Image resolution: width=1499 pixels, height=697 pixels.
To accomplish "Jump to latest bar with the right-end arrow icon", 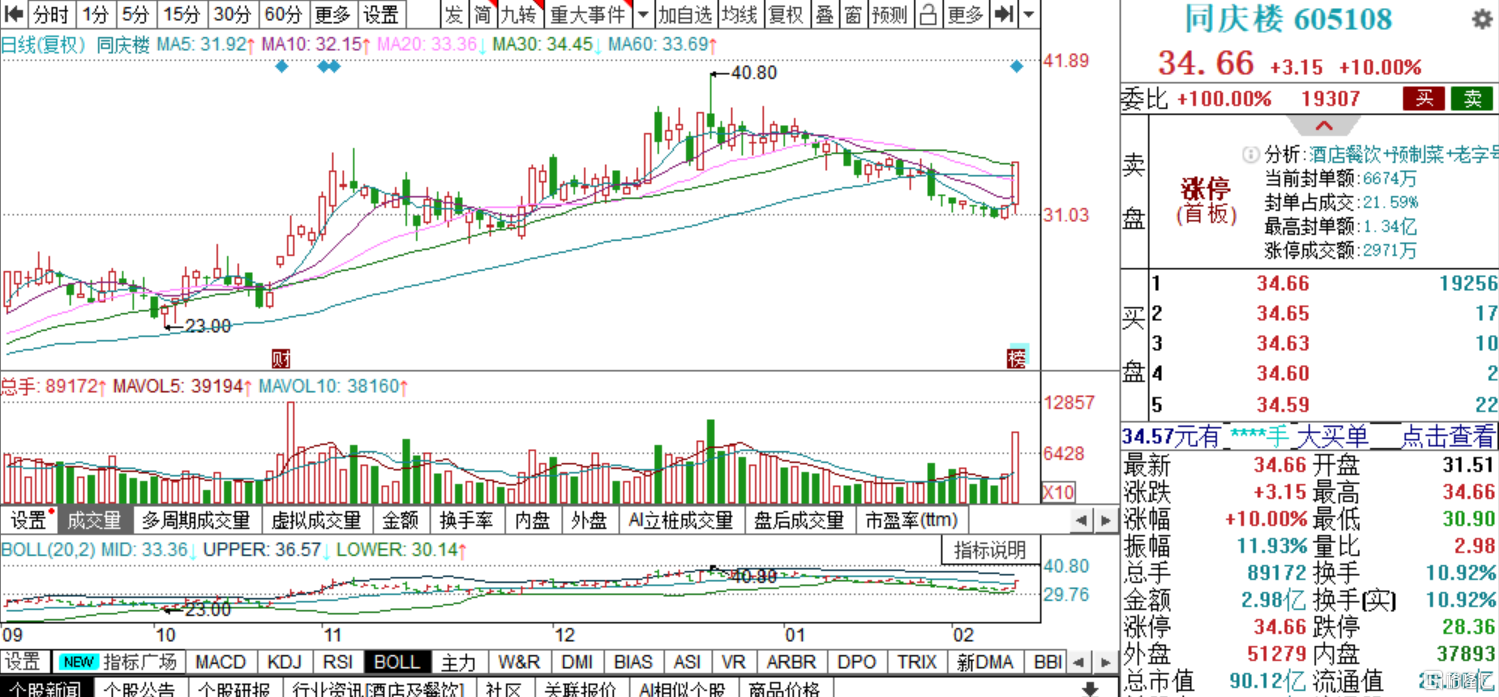I will 1005,14.
